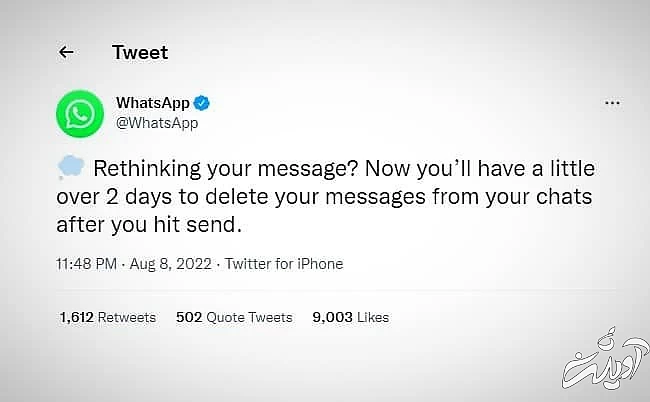Click the Tweet page heading

(140, 52)
